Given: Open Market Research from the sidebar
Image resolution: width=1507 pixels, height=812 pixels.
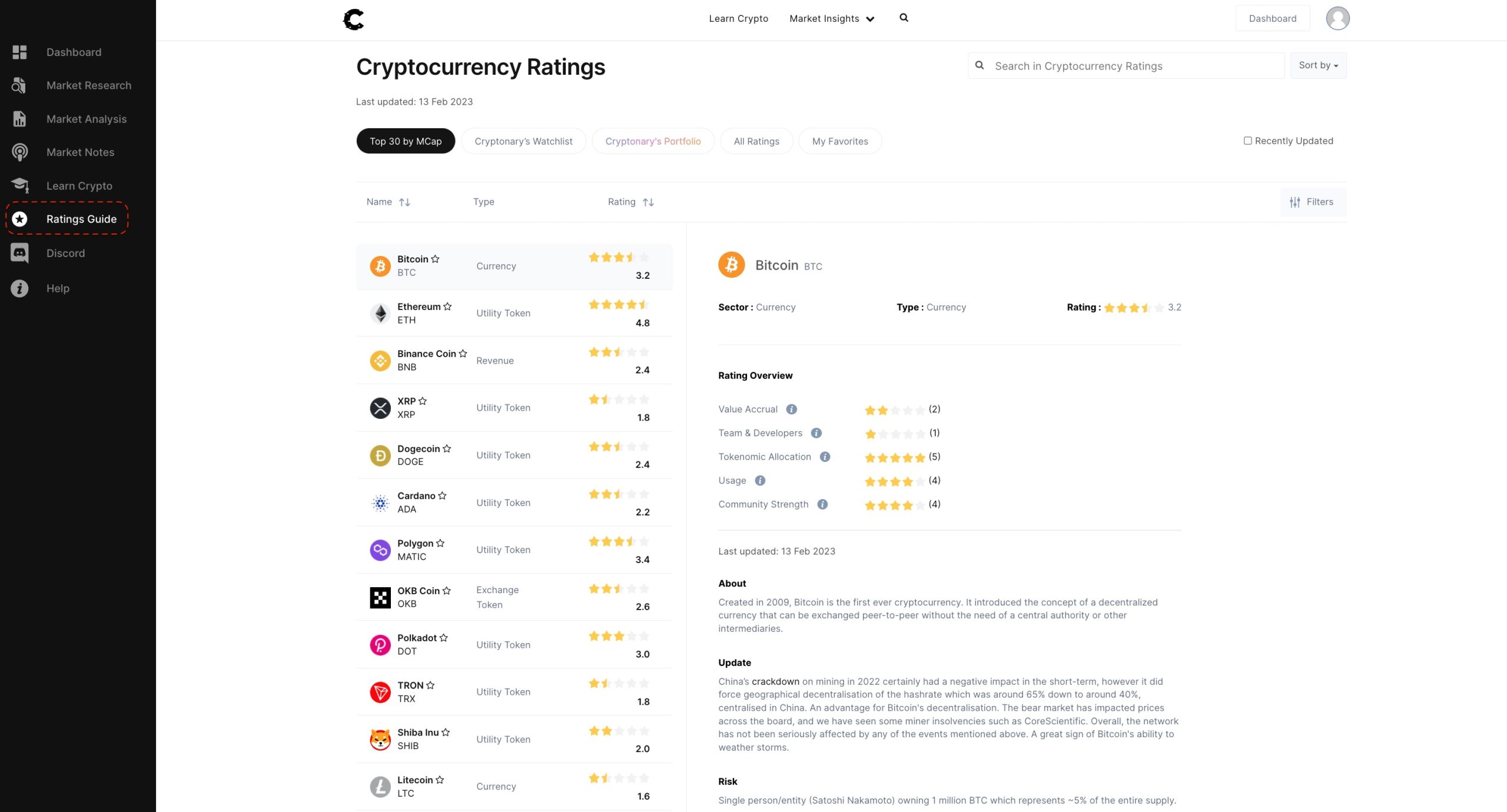Looking at the screenshot, I should [x=88, y=85].
